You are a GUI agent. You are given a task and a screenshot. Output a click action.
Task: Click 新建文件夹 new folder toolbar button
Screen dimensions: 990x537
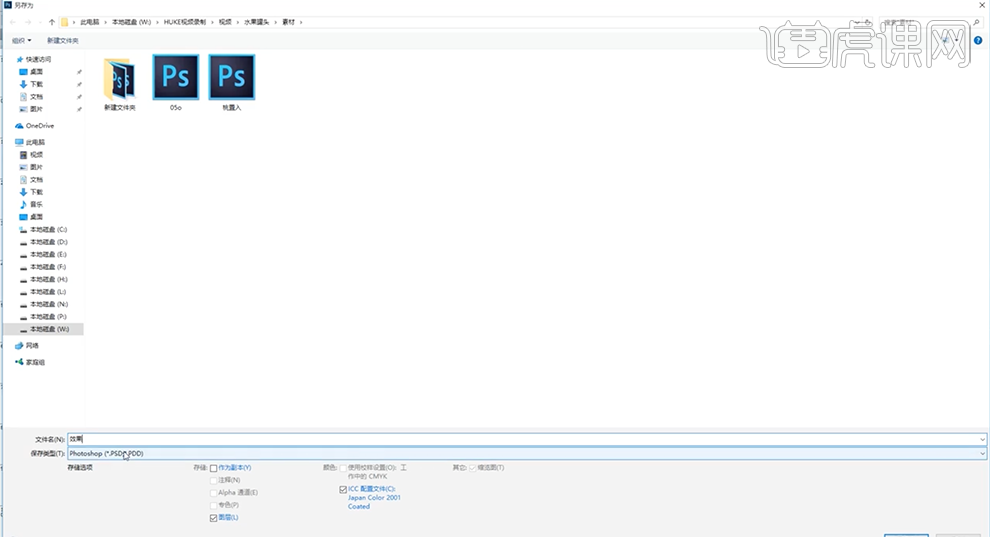(63, 40)
